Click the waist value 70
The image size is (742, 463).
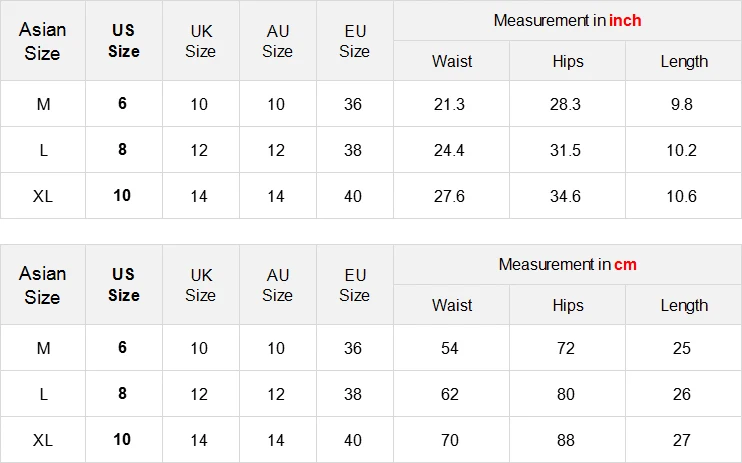[449, 440]
